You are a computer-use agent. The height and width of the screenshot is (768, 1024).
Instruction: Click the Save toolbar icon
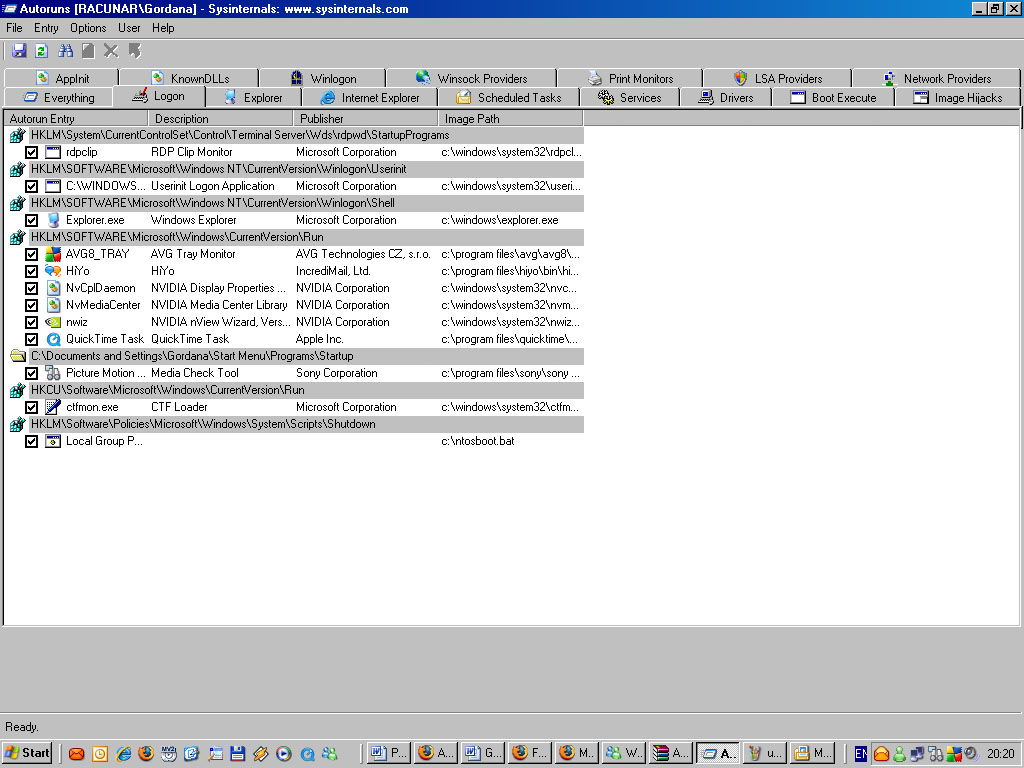19,51
